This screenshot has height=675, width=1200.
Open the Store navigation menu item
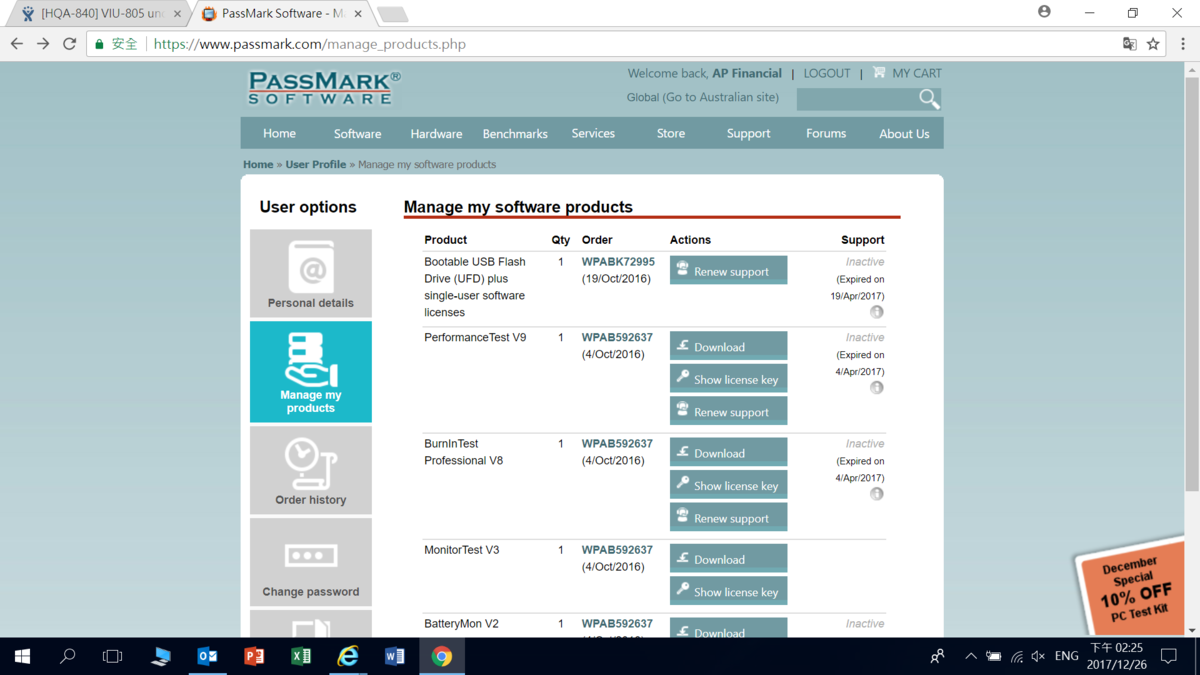click(x=671, y=133)
